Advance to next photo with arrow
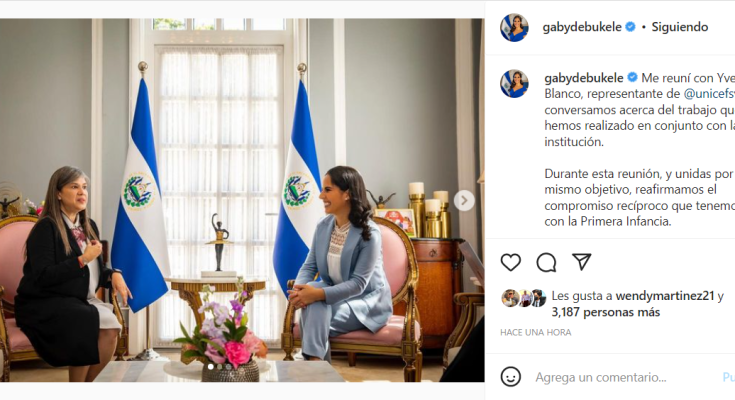 (464, 200)
